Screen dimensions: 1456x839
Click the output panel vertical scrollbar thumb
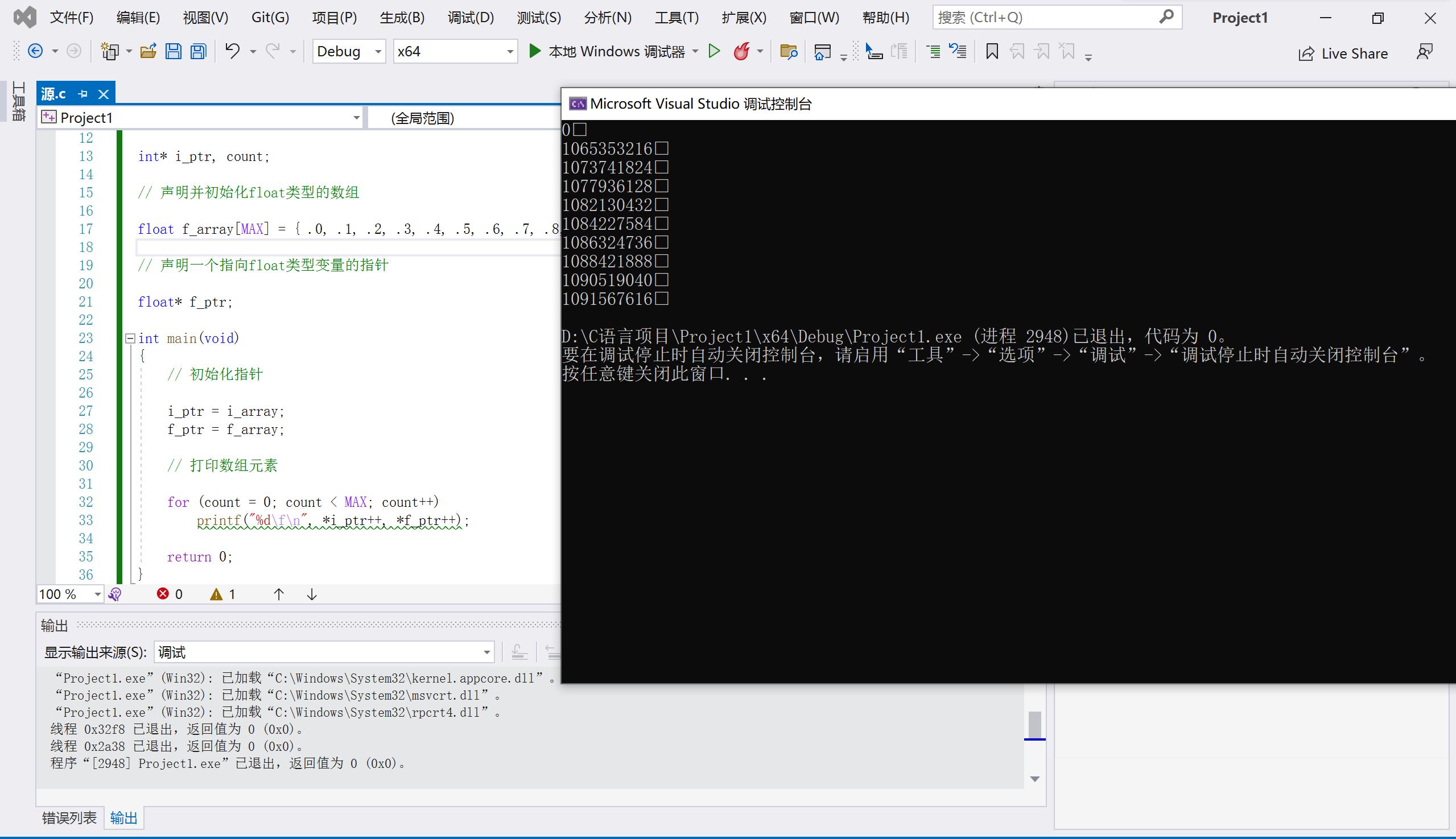(1034, 724)
